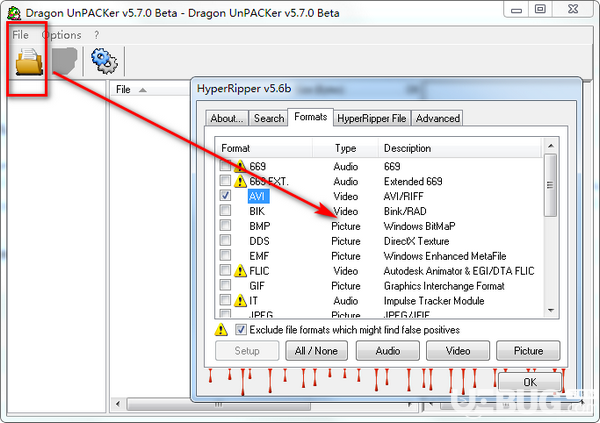The height and width of the screenshot is (423, 600).
Task: Check the DDS format checkbox
Action: coord(225,240)
